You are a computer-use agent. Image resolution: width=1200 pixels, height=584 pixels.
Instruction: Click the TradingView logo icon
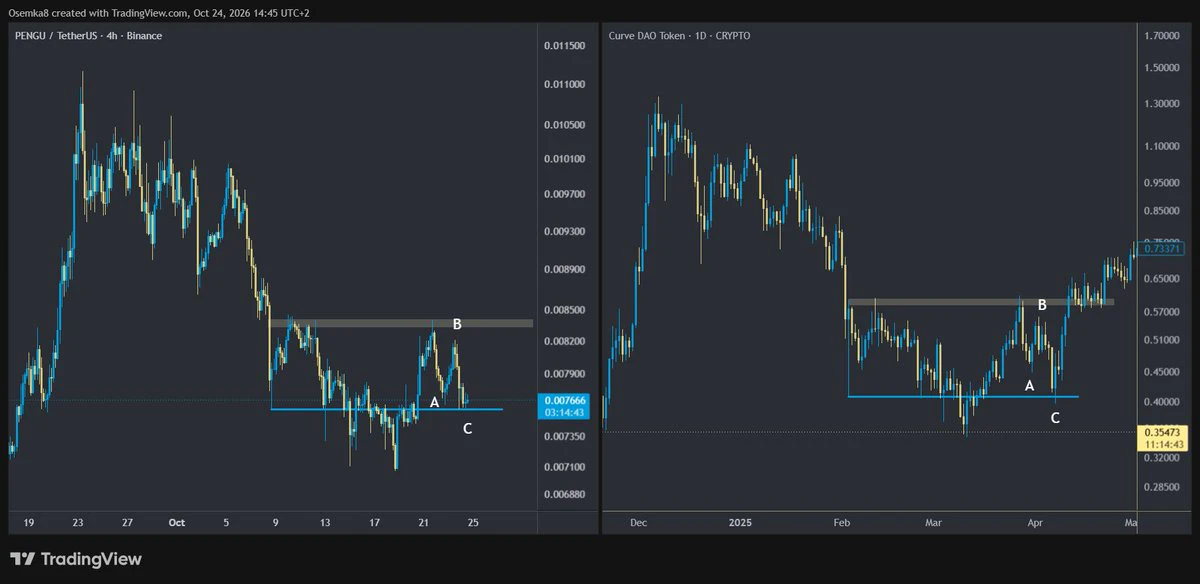point(21,559)
